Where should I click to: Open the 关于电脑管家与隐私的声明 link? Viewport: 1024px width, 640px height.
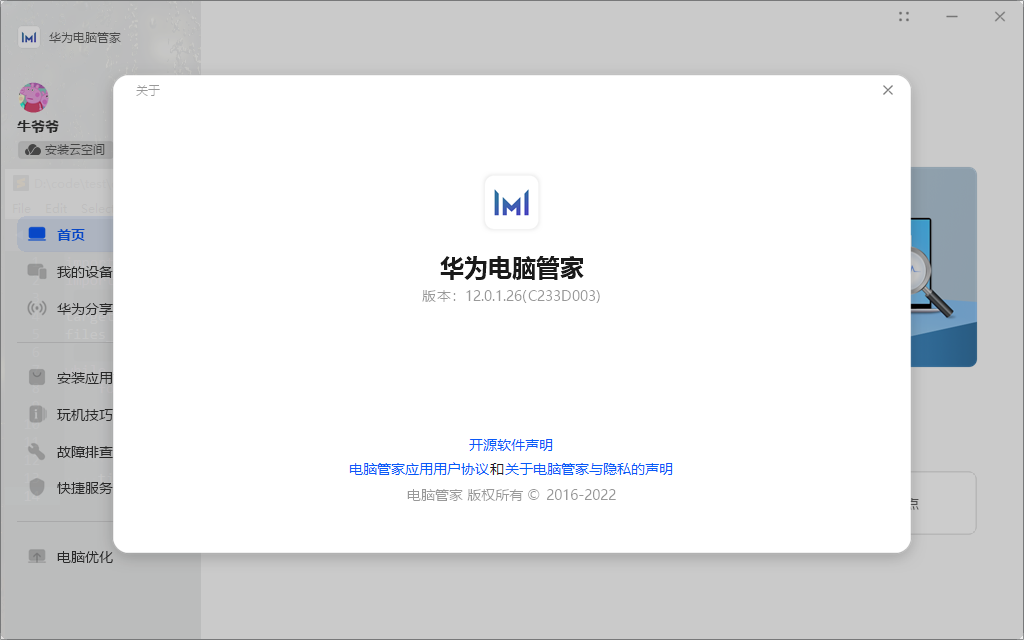(588, 469)
